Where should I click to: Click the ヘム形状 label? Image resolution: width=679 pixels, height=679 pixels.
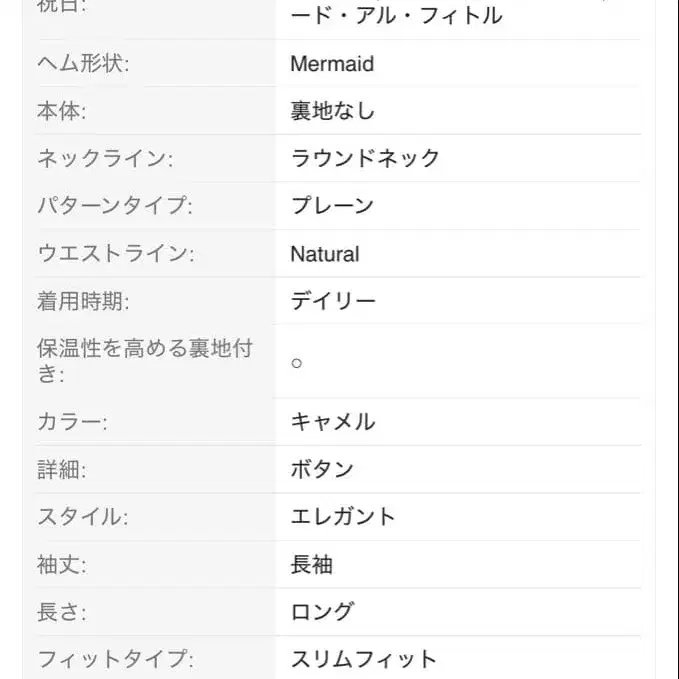tap(83, 64)
